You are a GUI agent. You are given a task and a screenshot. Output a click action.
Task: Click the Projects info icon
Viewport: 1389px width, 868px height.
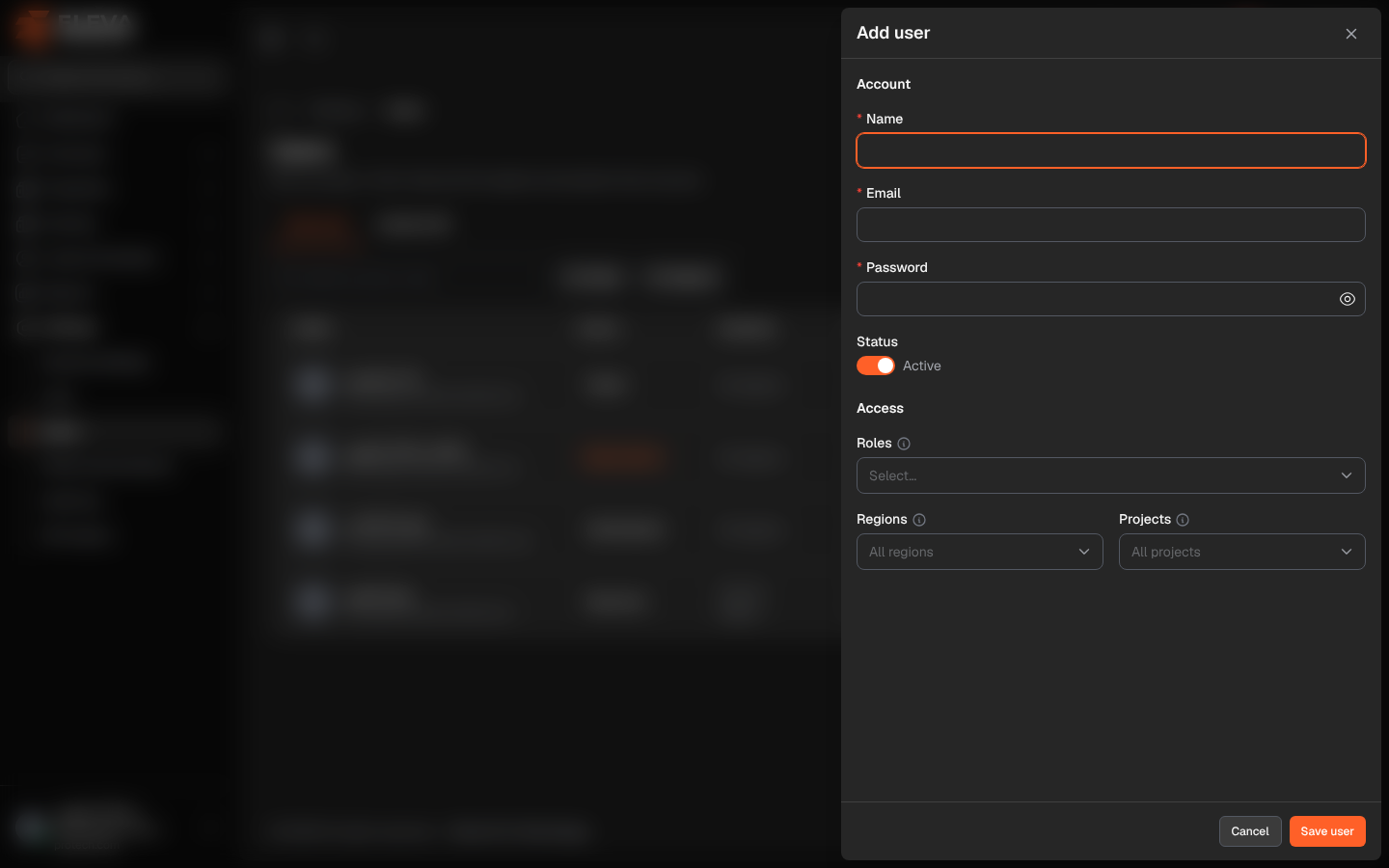pyautogui.click(x=1183, y=520)
